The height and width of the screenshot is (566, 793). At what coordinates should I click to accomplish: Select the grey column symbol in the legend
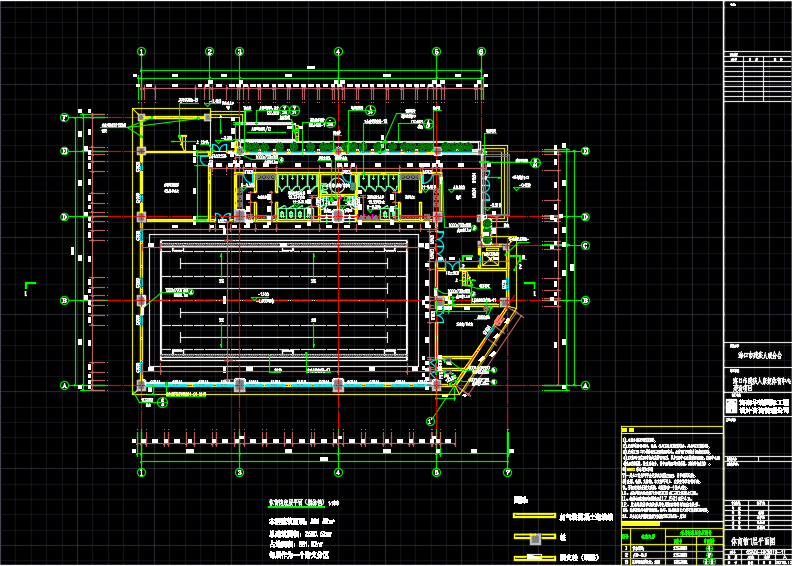pyautogui.click(x=537, y=540)
